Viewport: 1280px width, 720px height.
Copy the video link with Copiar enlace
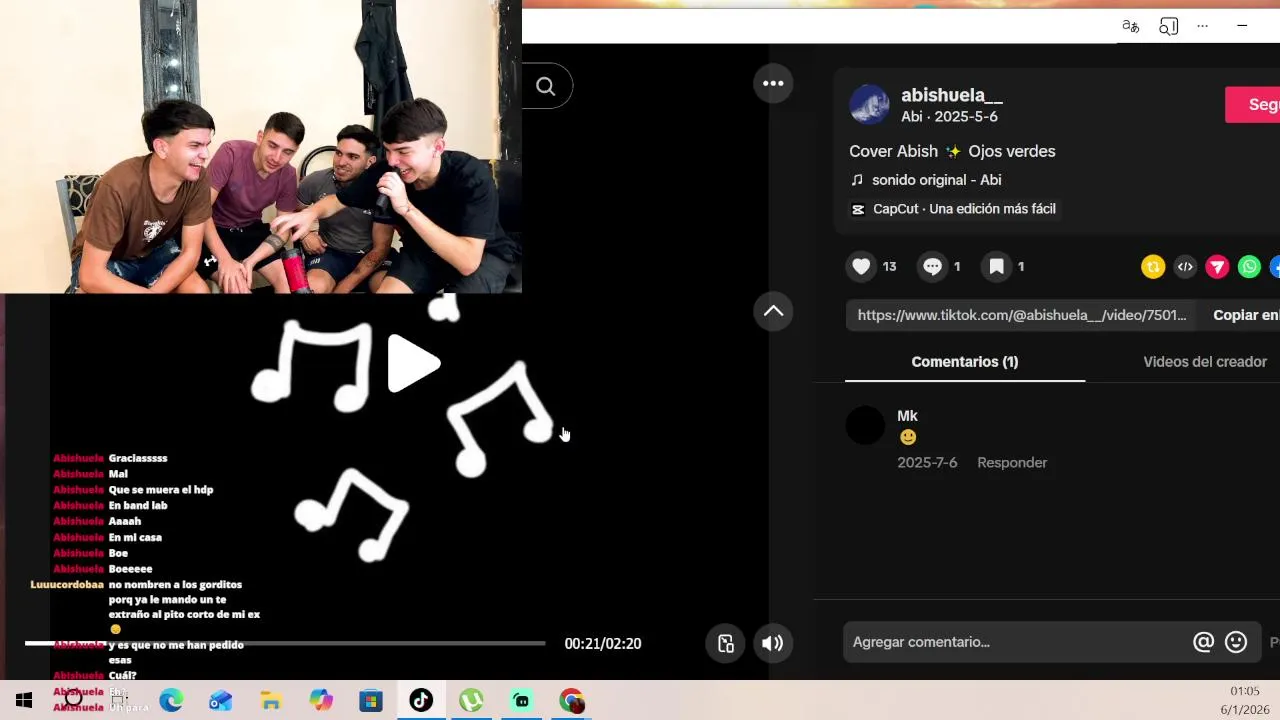coord(1246,315)
